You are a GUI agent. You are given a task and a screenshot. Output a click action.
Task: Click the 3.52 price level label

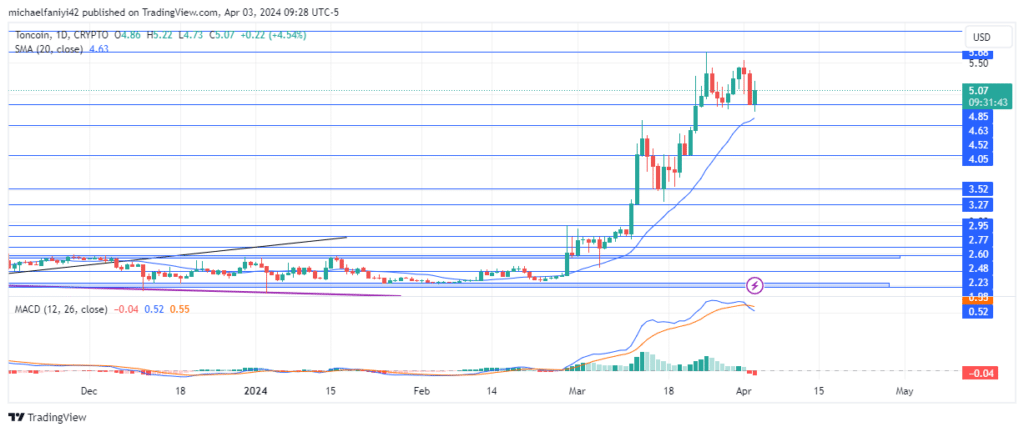(978, 189)
